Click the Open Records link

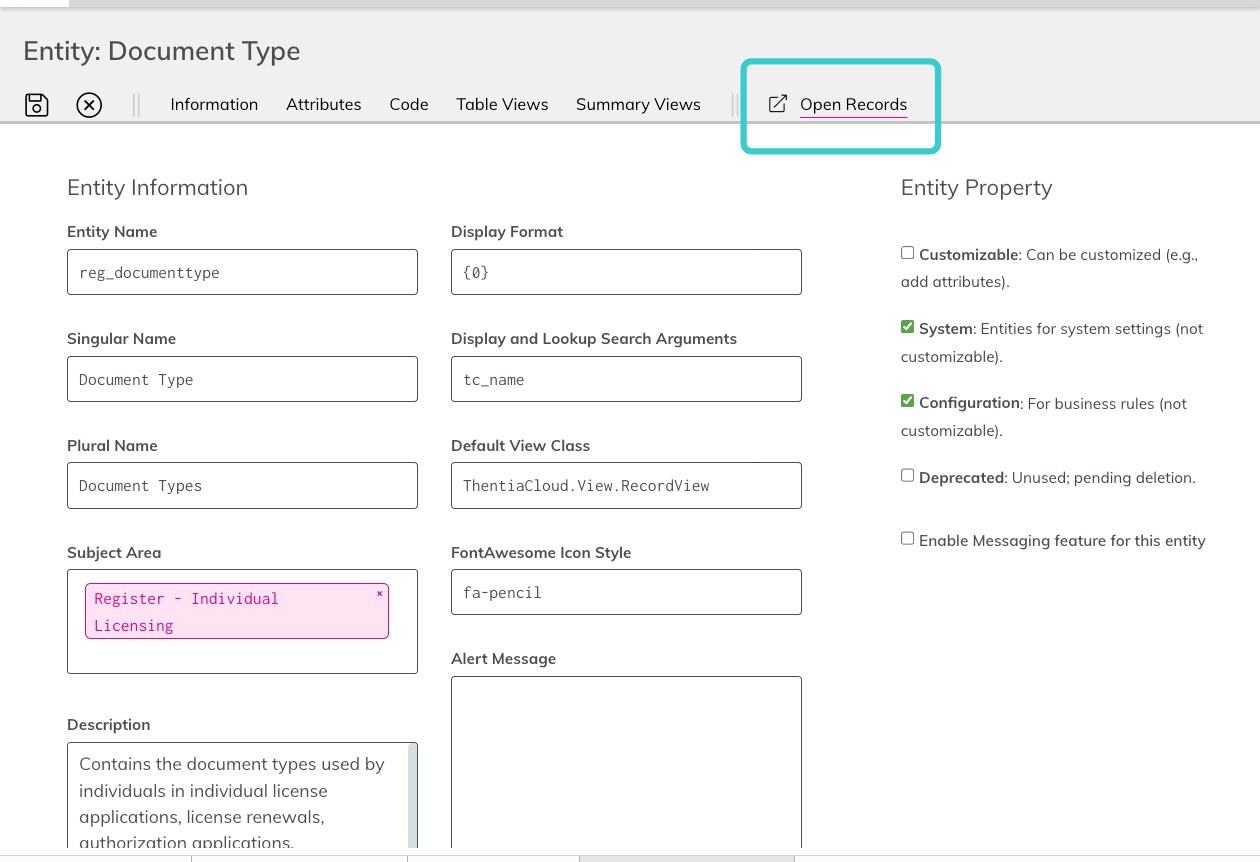tap(853, 104)
